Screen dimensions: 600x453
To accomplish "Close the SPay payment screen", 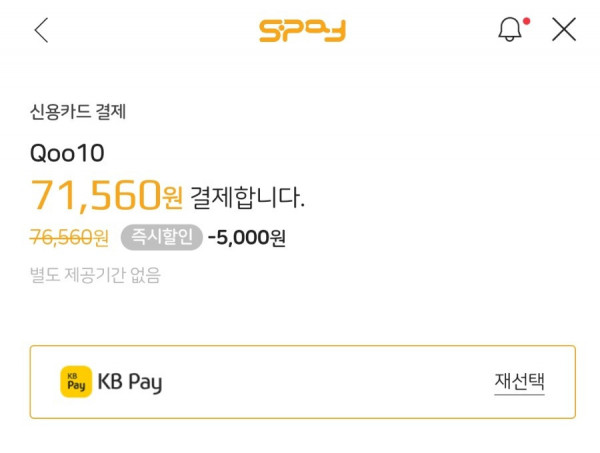I will pos(564,29).
